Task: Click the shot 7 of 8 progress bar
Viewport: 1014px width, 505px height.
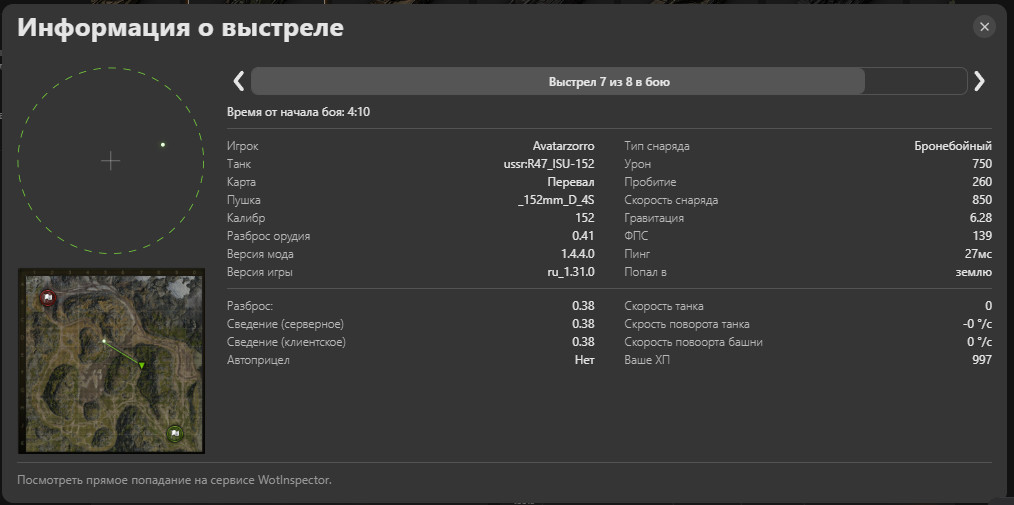Action: click(608, 82)
